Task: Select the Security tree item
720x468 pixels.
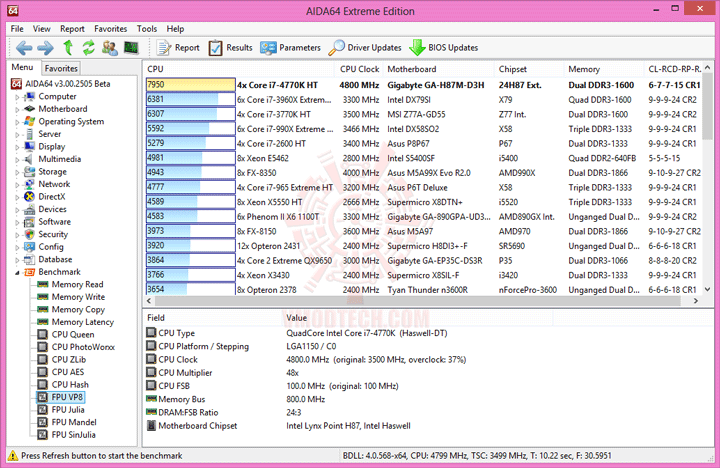Action: [x=53, y=234]
